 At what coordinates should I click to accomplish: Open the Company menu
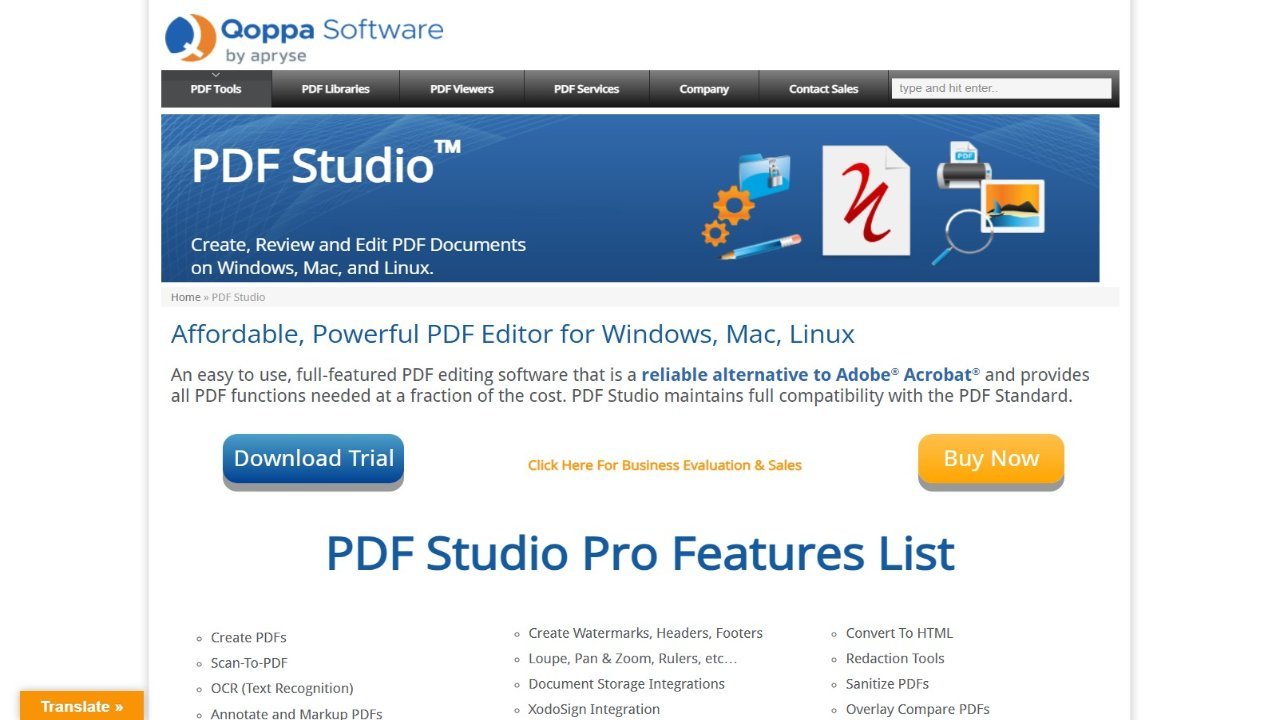[x=704, y=89]
